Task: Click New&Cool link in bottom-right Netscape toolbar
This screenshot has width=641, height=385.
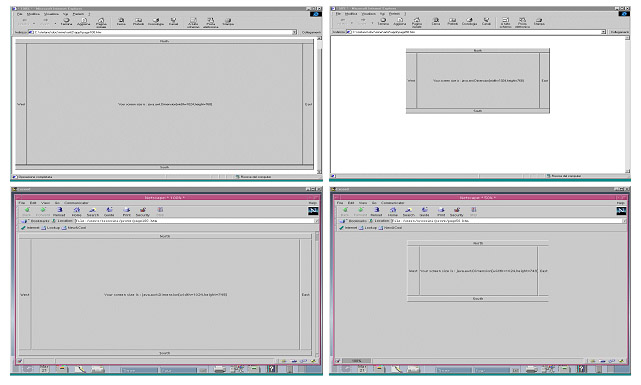Action: 391,228
